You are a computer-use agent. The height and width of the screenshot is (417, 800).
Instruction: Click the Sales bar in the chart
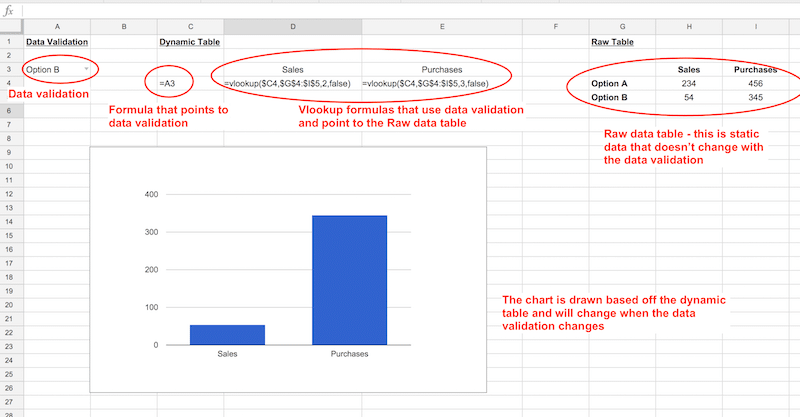228,335
